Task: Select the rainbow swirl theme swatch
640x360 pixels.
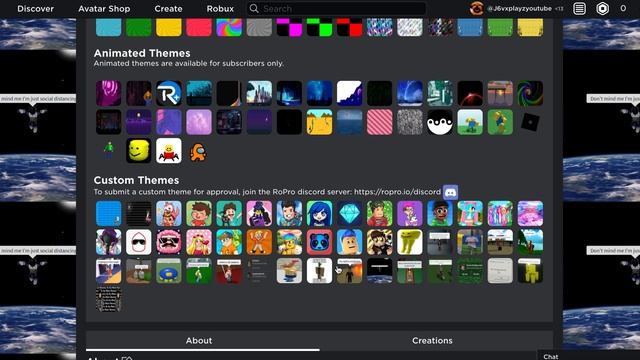Action: [229, 27]
